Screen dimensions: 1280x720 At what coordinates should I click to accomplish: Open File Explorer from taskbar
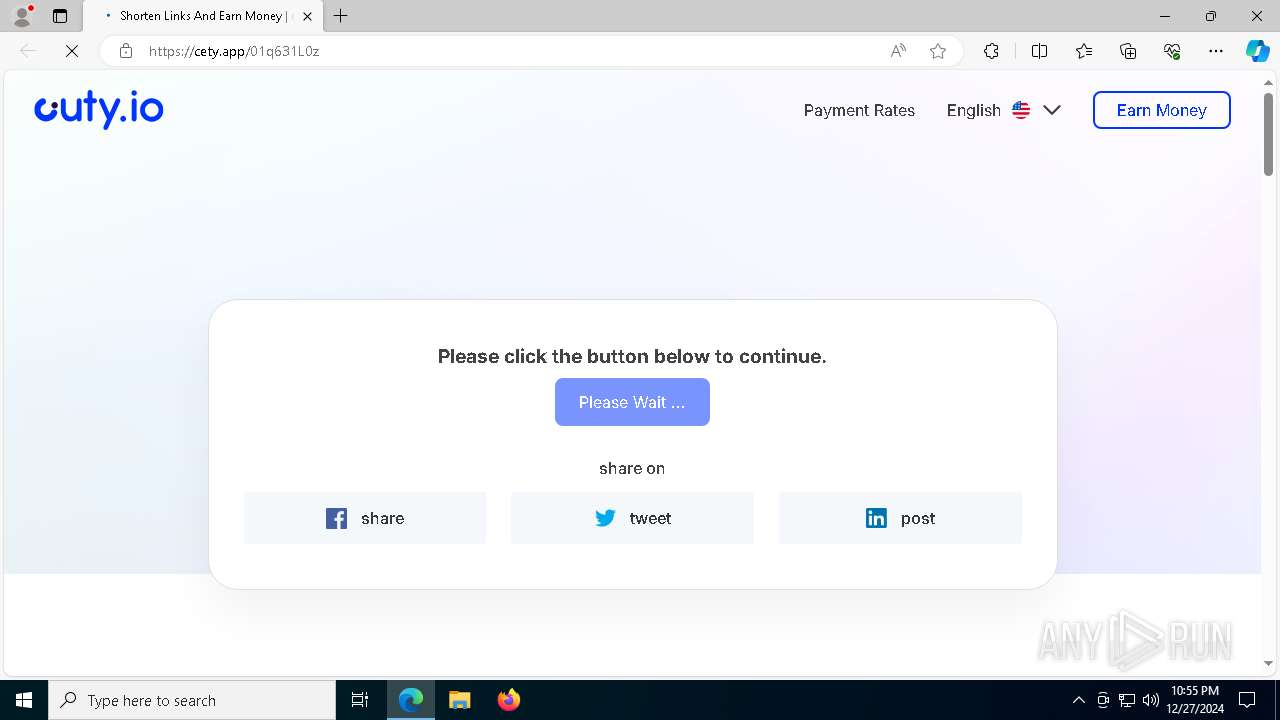tap(460, 700)
